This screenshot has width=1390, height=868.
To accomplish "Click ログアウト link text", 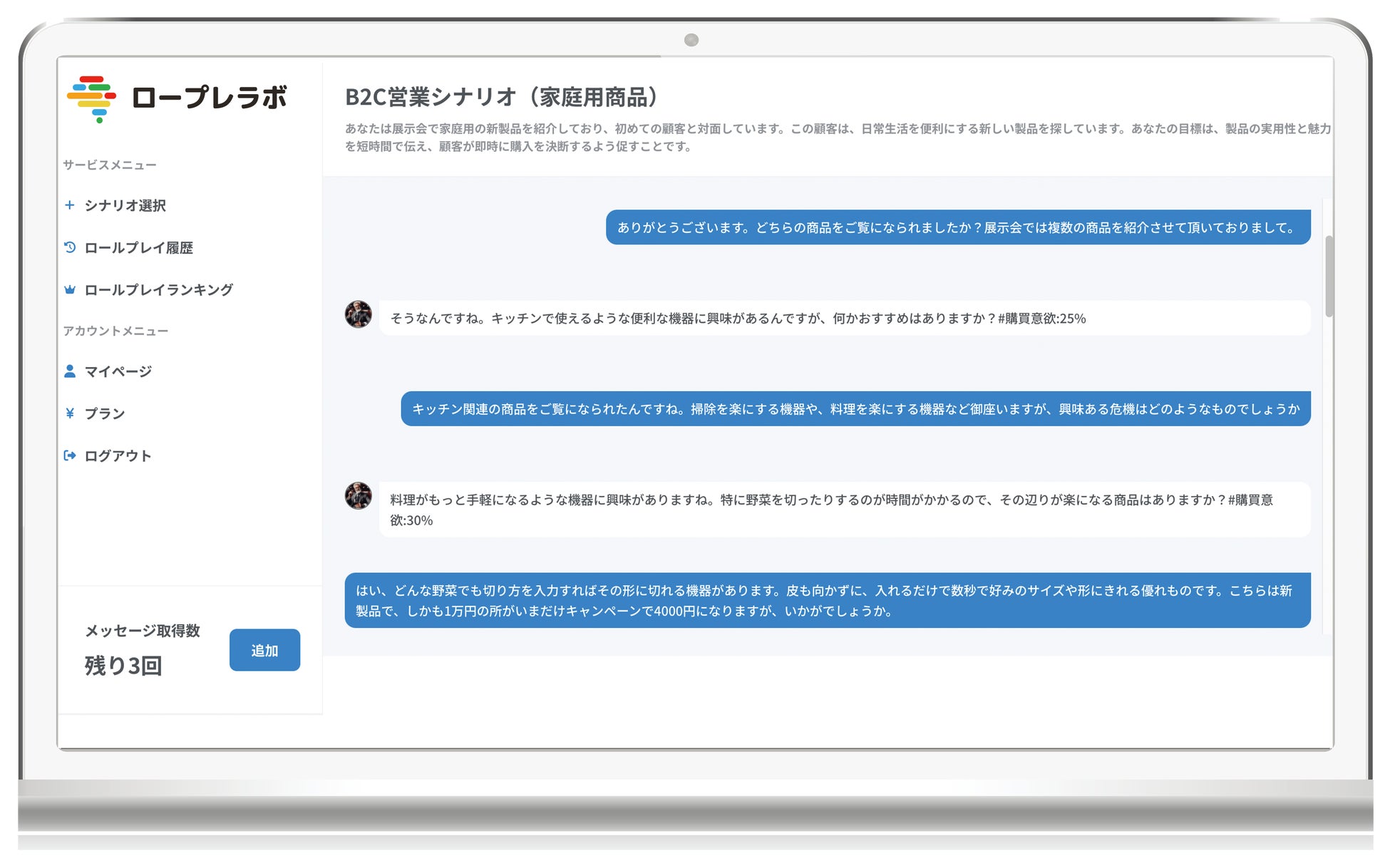I will [x=118, y=455].
